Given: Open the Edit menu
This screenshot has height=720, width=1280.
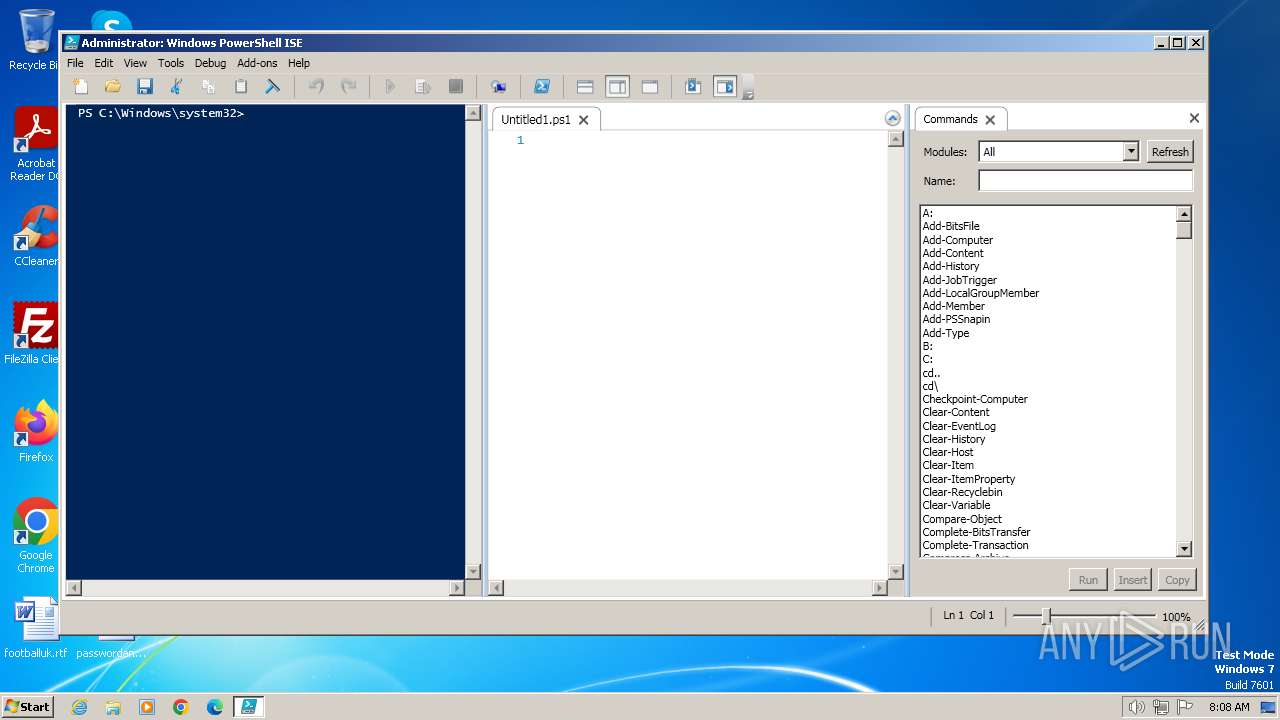Looking at the screenshot, I should tap(104, 63).
